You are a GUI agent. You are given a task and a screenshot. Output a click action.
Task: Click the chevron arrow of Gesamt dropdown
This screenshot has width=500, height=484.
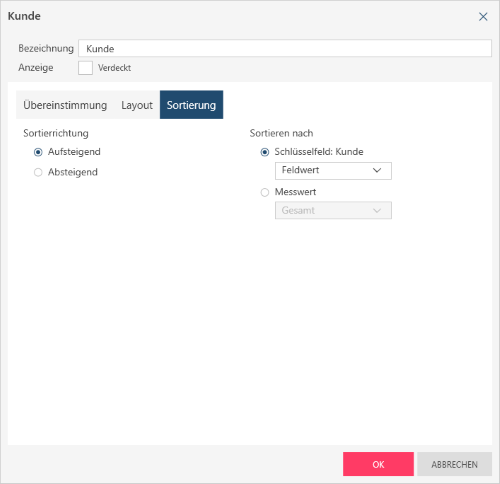click(x=377, y=211)
